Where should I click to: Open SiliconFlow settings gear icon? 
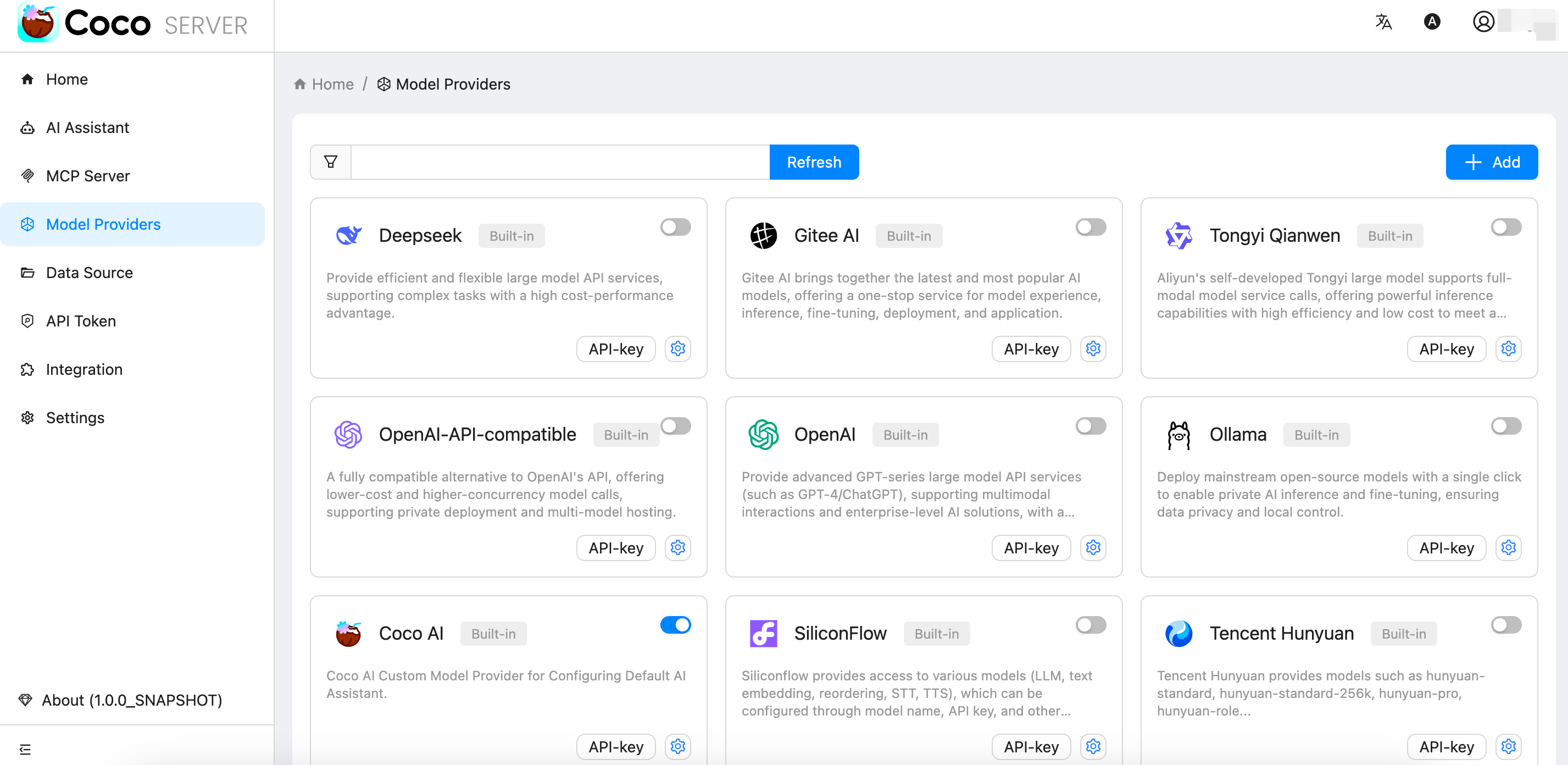coord(1093,746)
